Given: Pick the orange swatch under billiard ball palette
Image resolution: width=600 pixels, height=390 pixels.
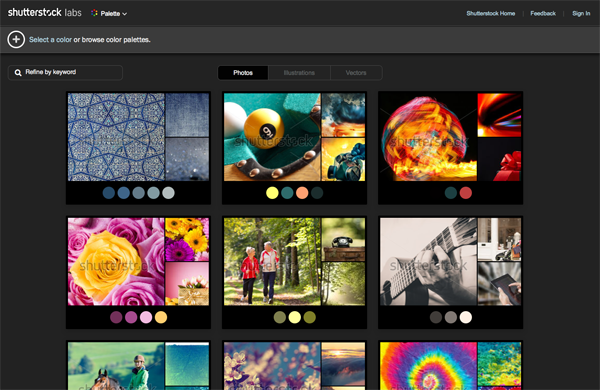Looking at the screenshot, I should 302,193.
